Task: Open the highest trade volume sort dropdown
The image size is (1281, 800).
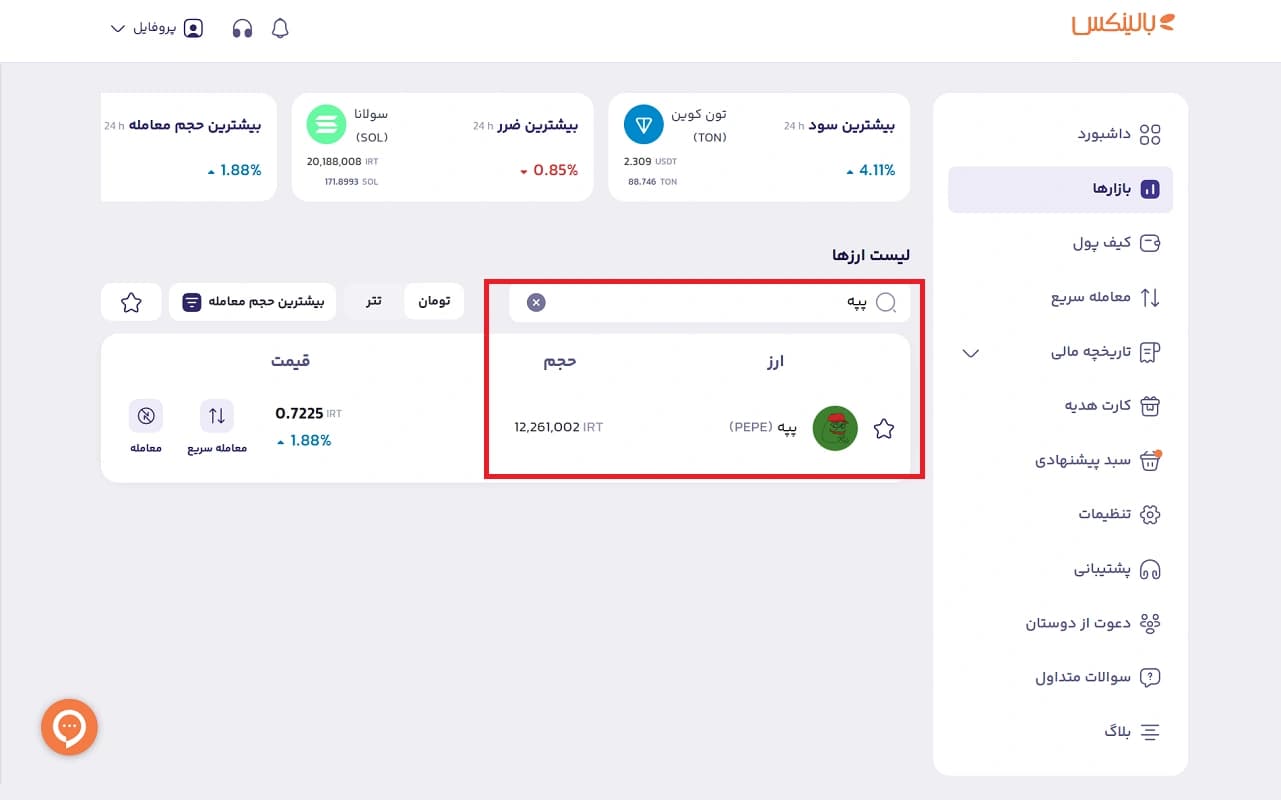Action: click(x=254, y=301)
